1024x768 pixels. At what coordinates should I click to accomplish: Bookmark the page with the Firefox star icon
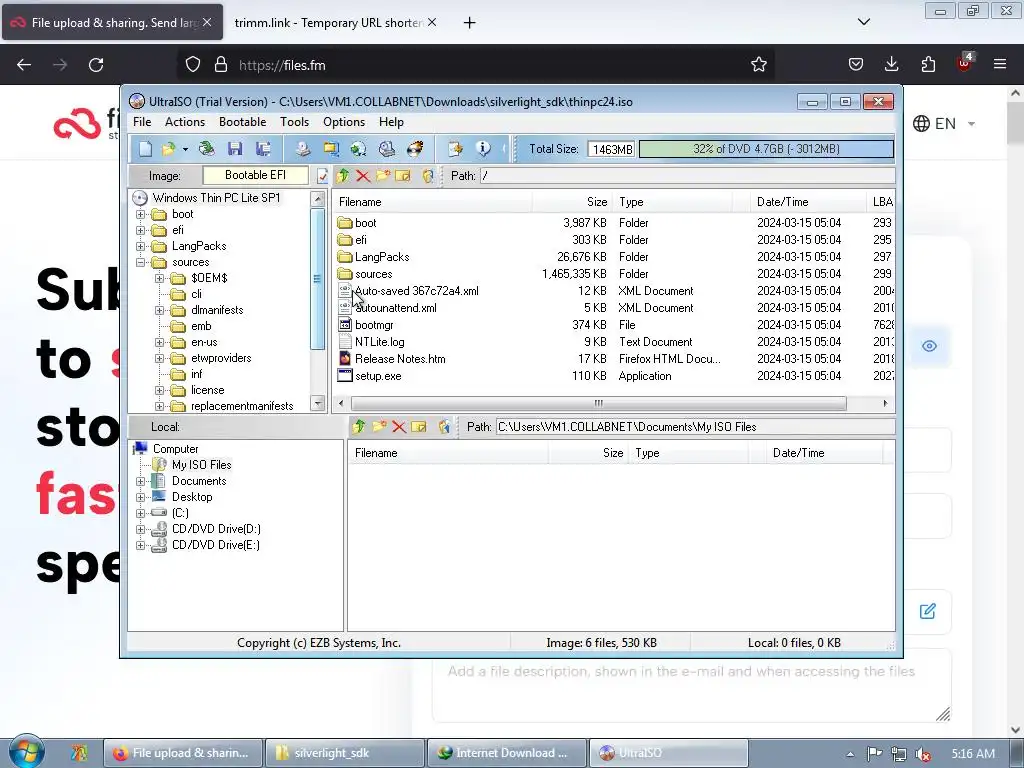point(758,65)
